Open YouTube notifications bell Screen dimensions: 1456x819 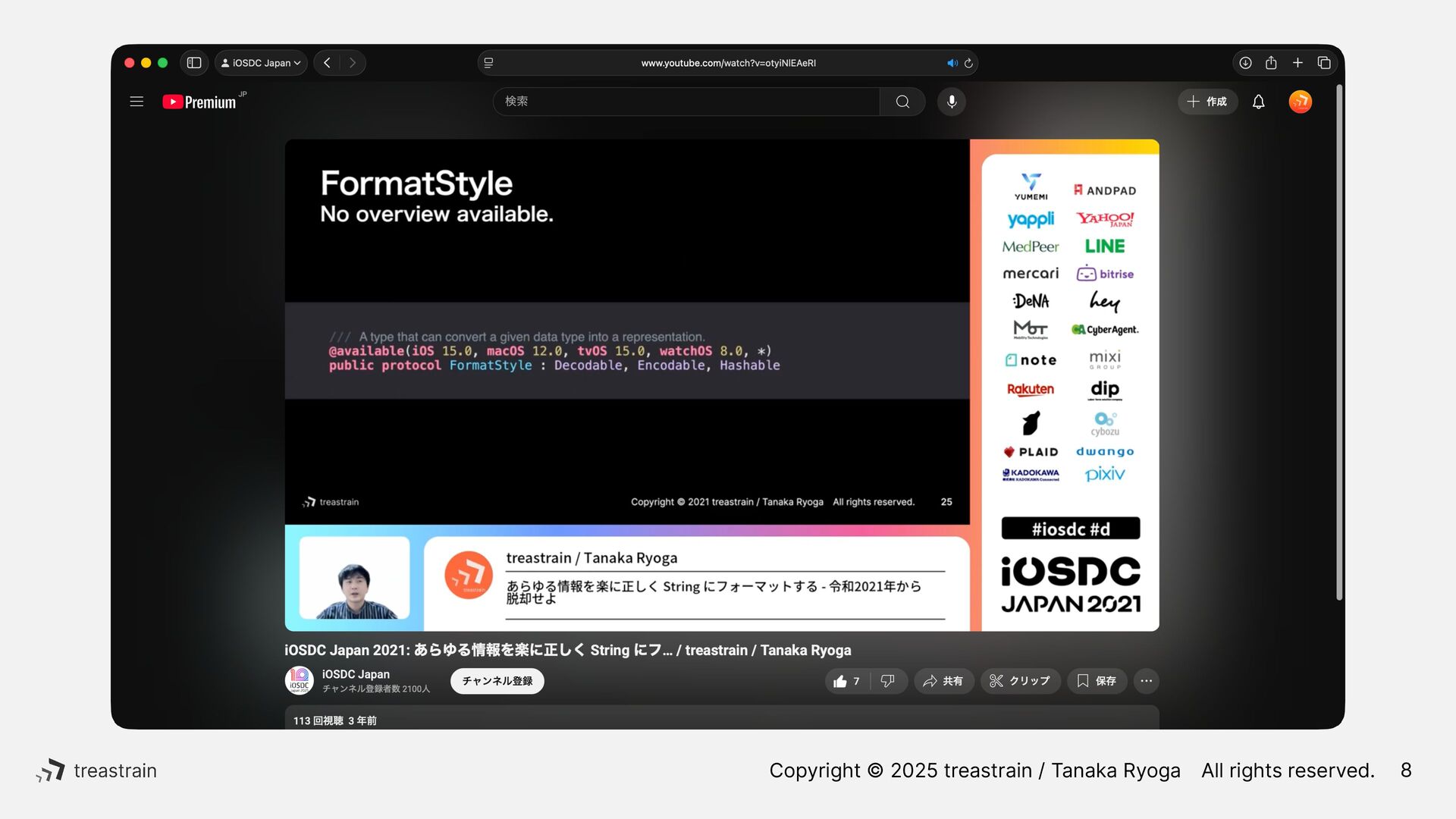tap(1259, 102)
